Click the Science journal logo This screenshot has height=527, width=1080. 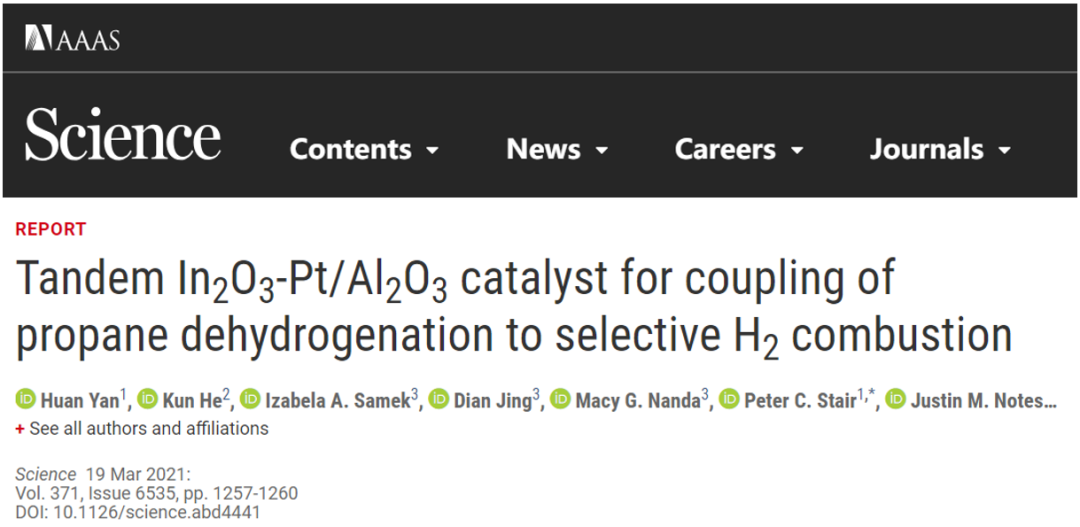coord(123,134)
